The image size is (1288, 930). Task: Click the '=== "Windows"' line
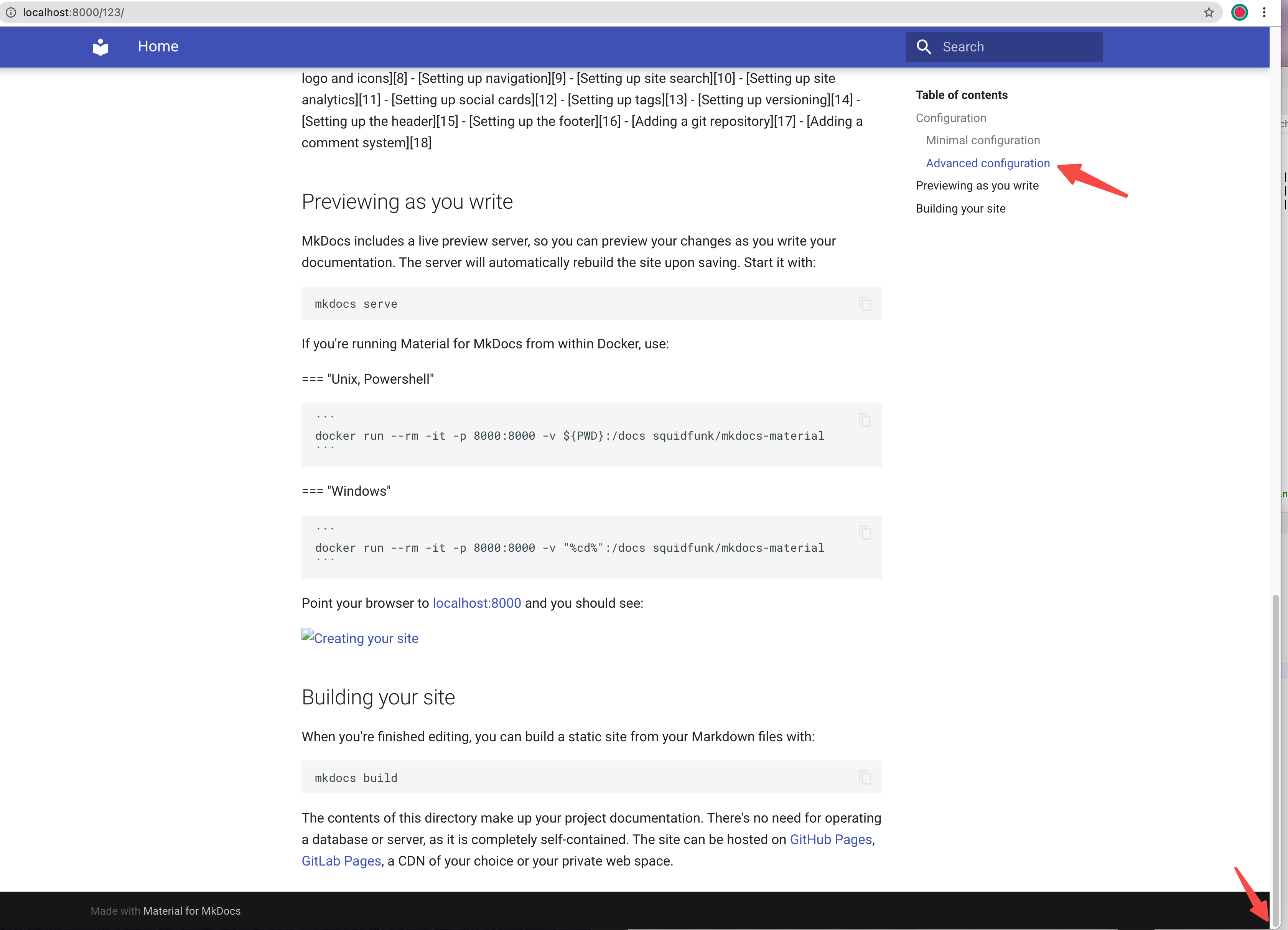click(x=346, y=491)
